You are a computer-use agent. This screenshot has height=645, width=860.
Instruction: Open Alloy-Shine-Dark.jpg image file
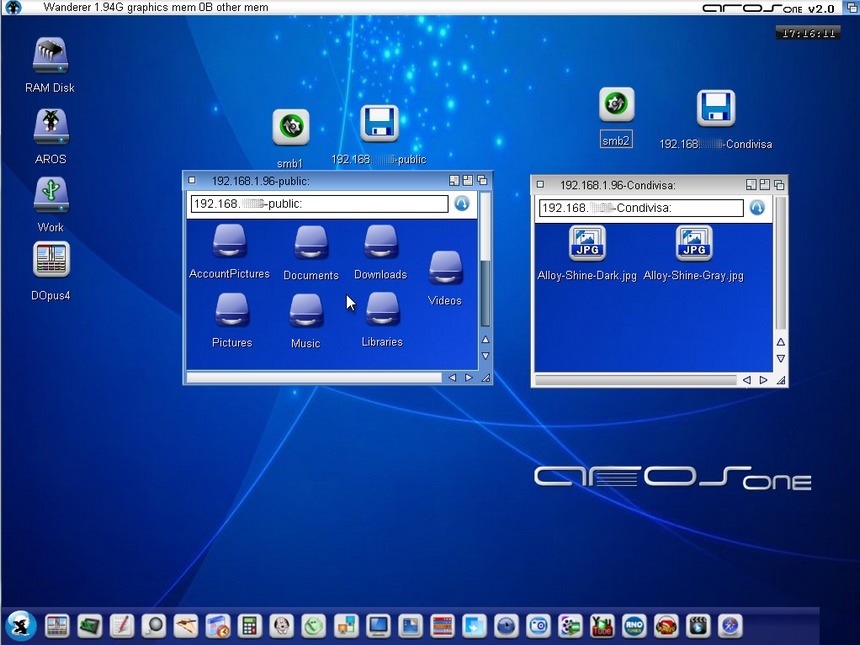(587, 243)
